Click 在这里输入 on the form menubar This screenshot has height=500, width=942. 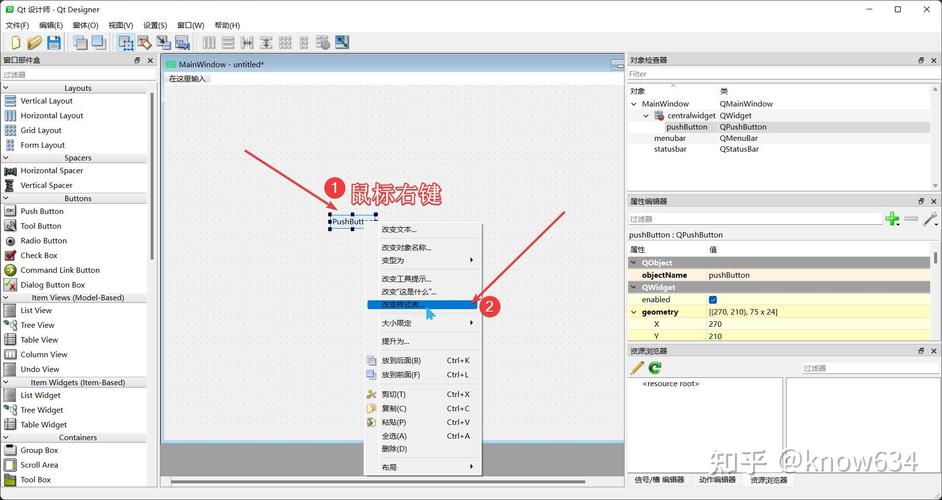187,79
